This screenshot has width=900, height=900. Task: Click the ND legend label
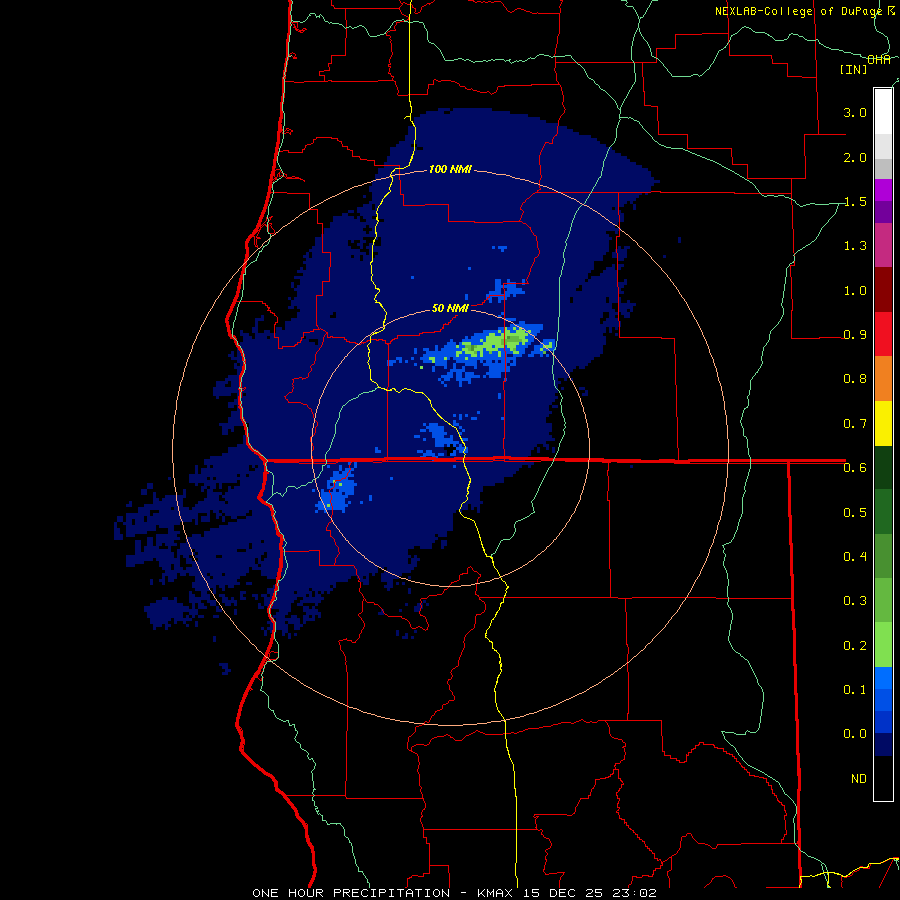859,778
